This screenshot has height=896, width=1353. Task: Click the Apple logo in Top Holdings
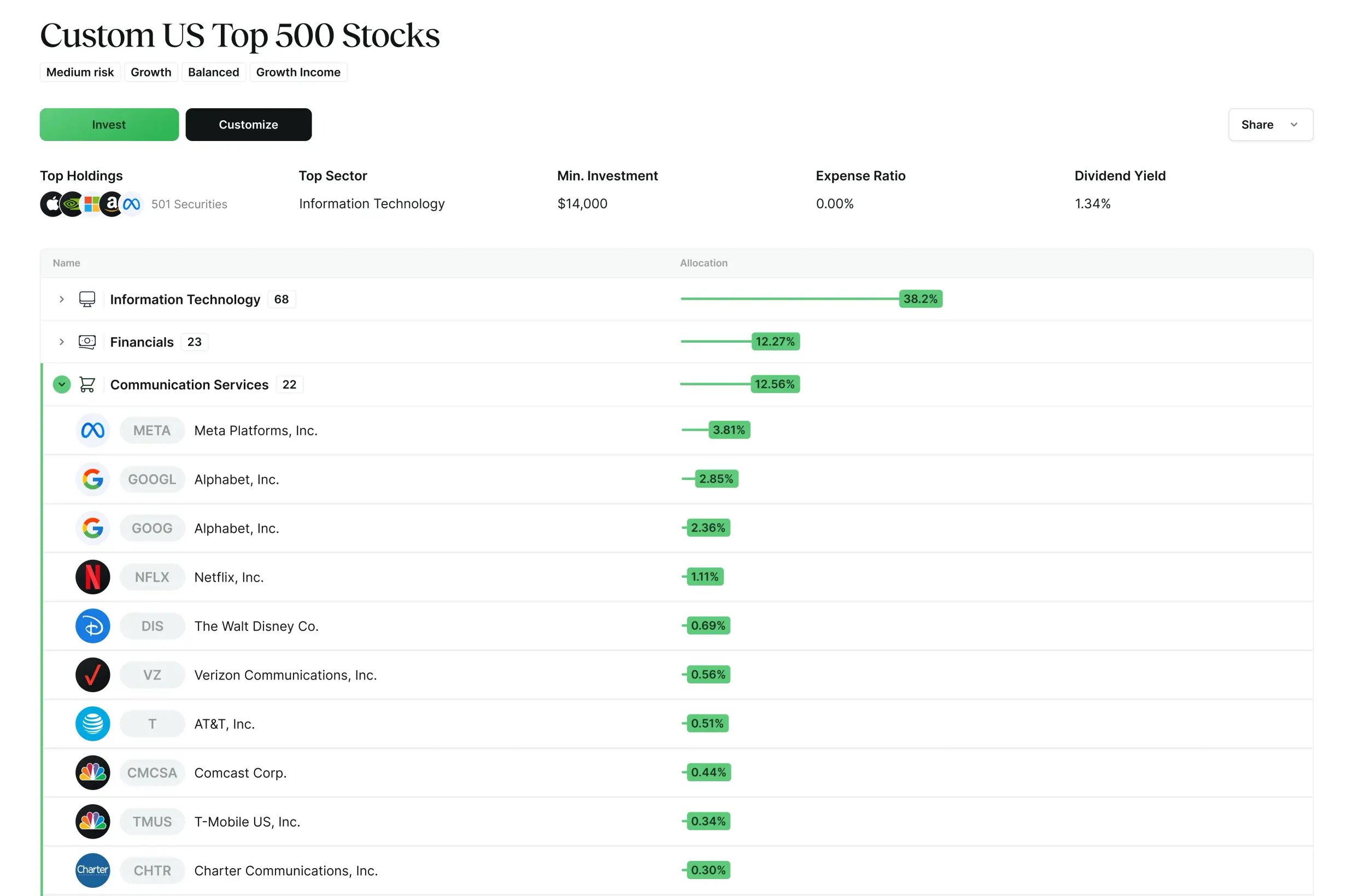[x=51, y=204]
